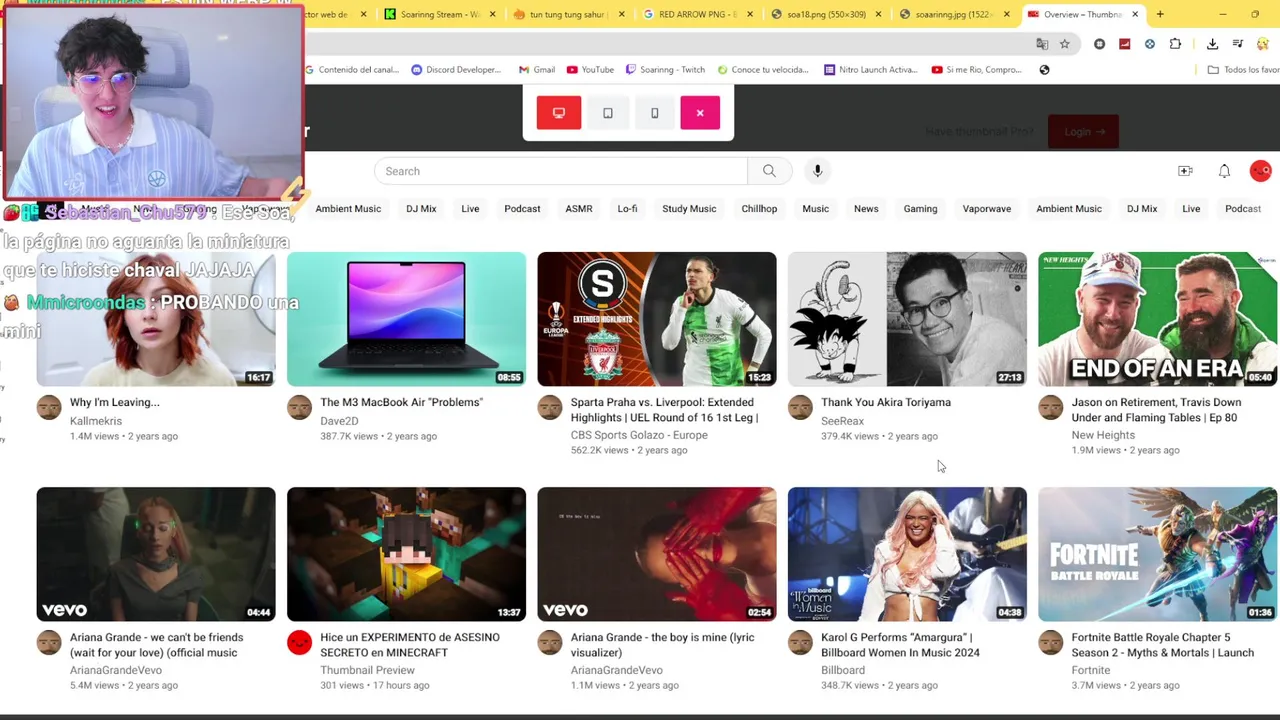1280x720 pixels.
Task: Switch to tablet preview mode icon
Action: (607, 113)
